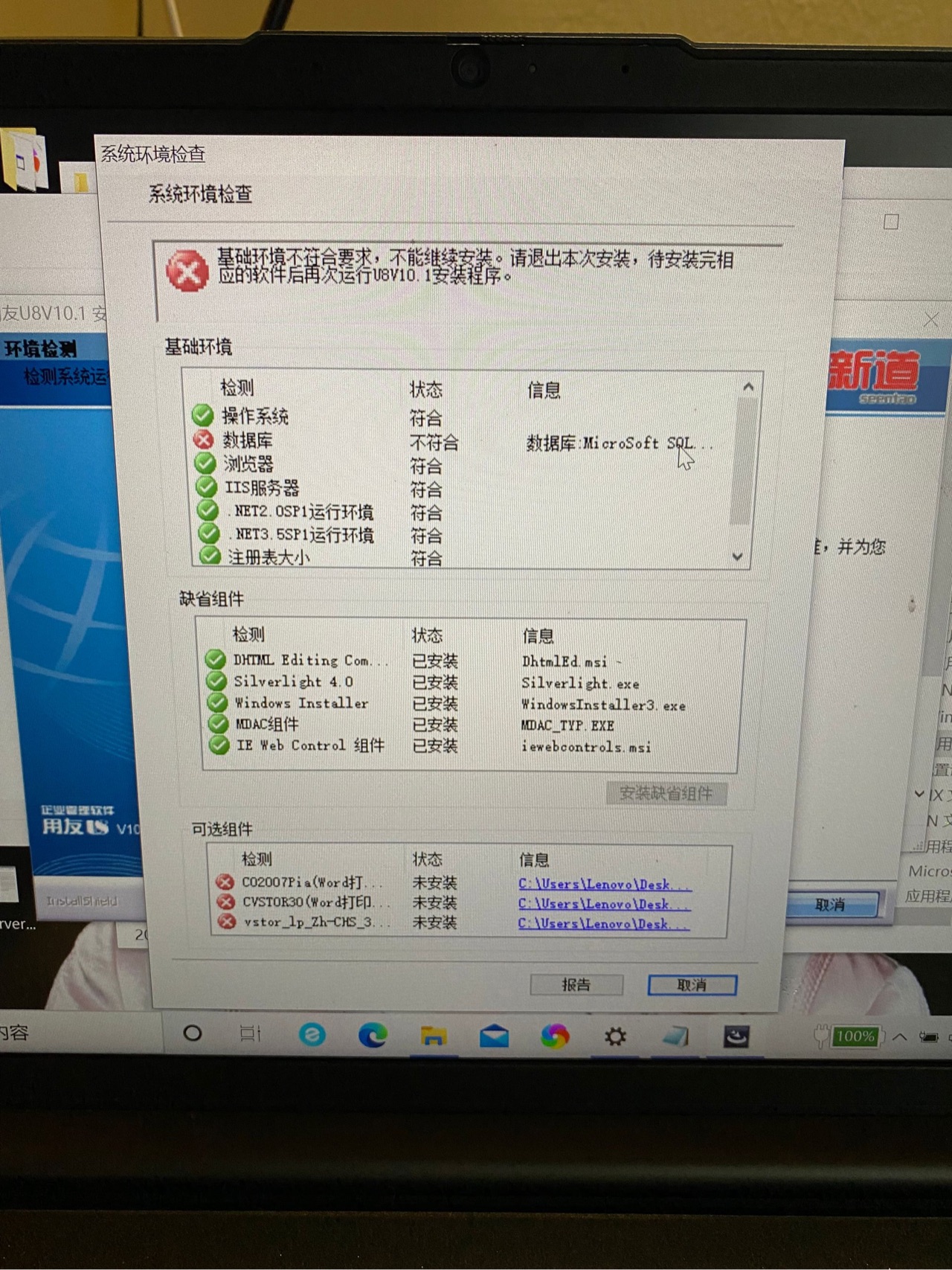Click 取消 in the background installer window
The image size is (952, 1270).
(x=830, y=905)
